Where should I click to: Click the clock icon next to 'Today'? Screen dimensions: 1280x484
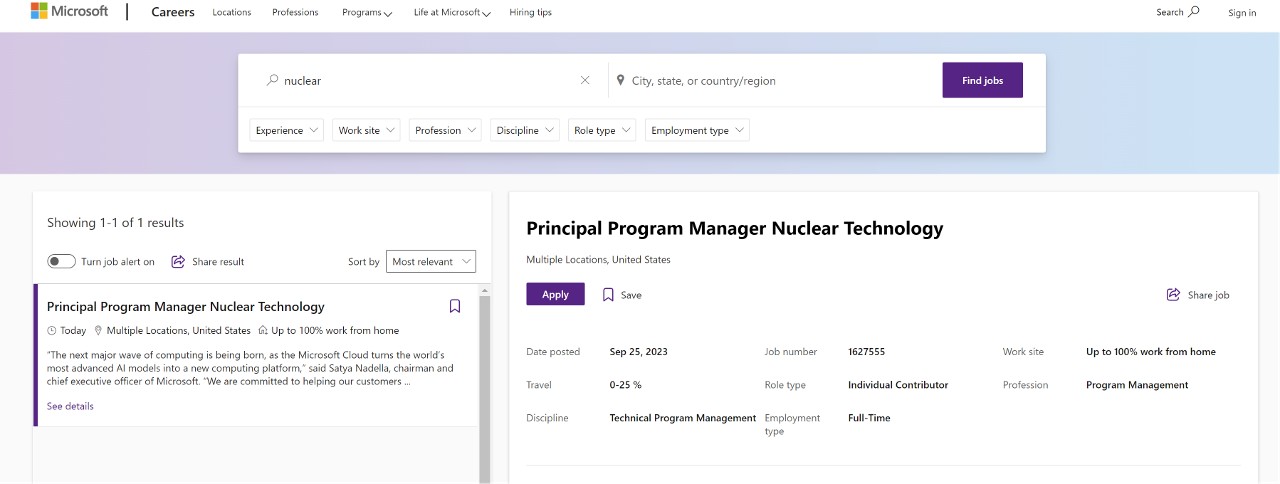coord(52,330)
